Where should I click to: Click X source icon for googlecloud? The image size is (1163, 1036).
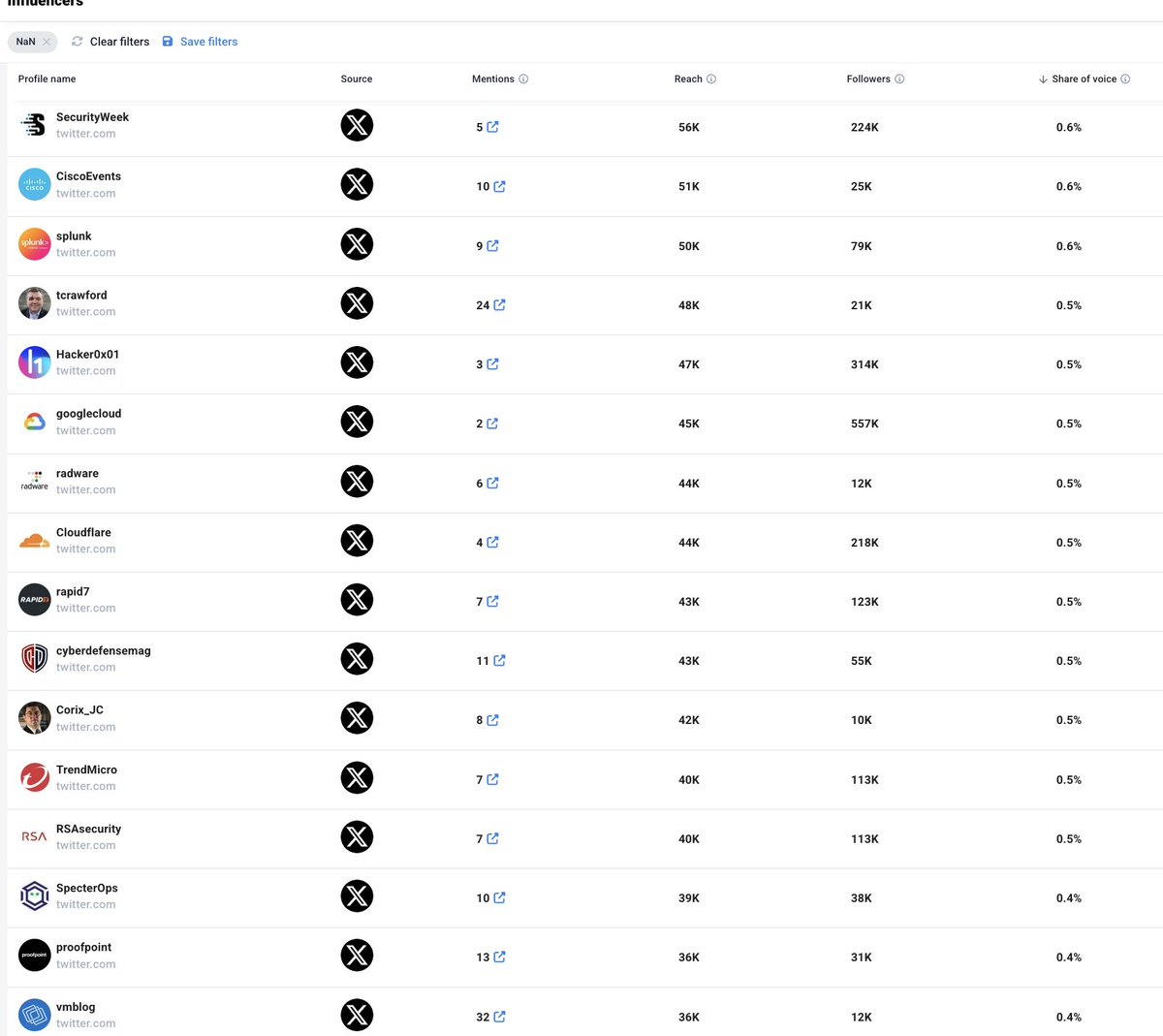pyautogui.click(x=357, y=422)
